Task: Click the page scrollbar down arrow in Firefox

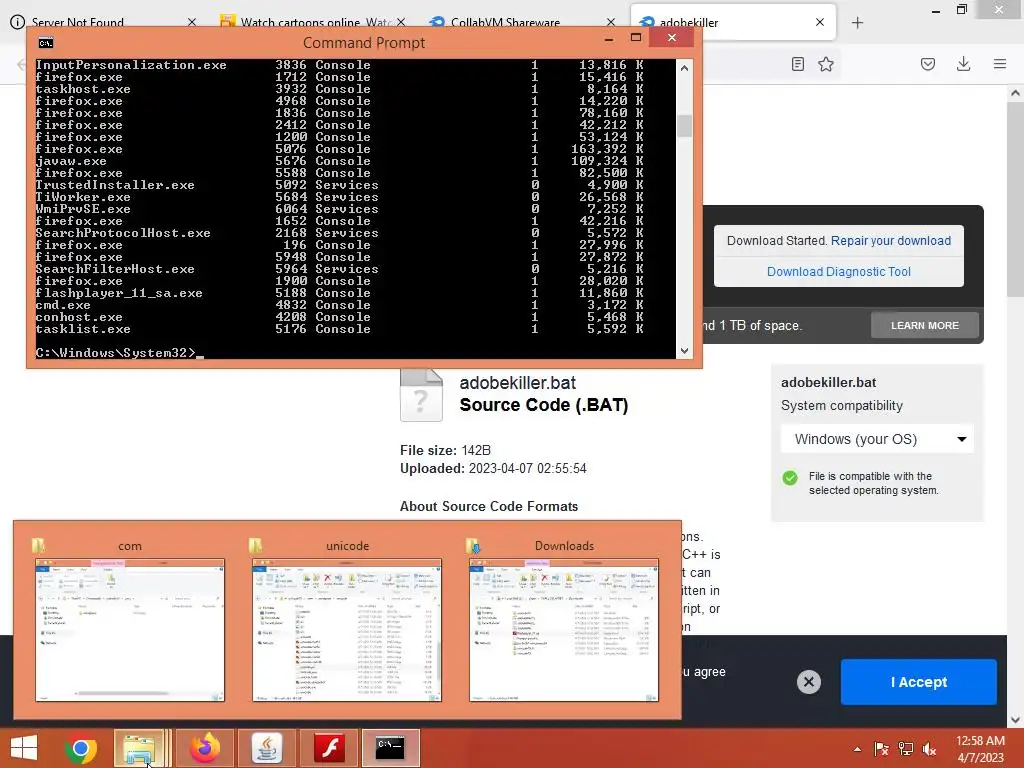Action: [1015, 720]
